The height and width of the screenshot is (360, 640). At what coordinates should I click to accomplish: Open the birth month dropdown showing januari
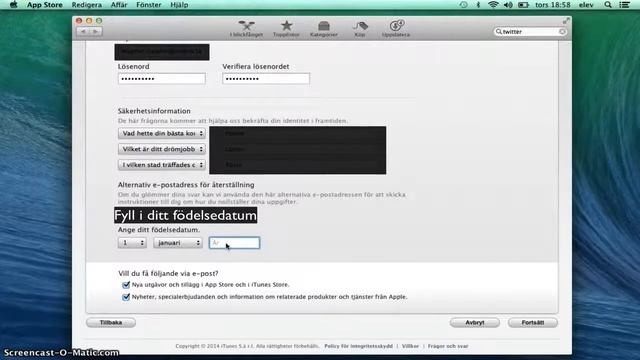click(x=178, y=243)
